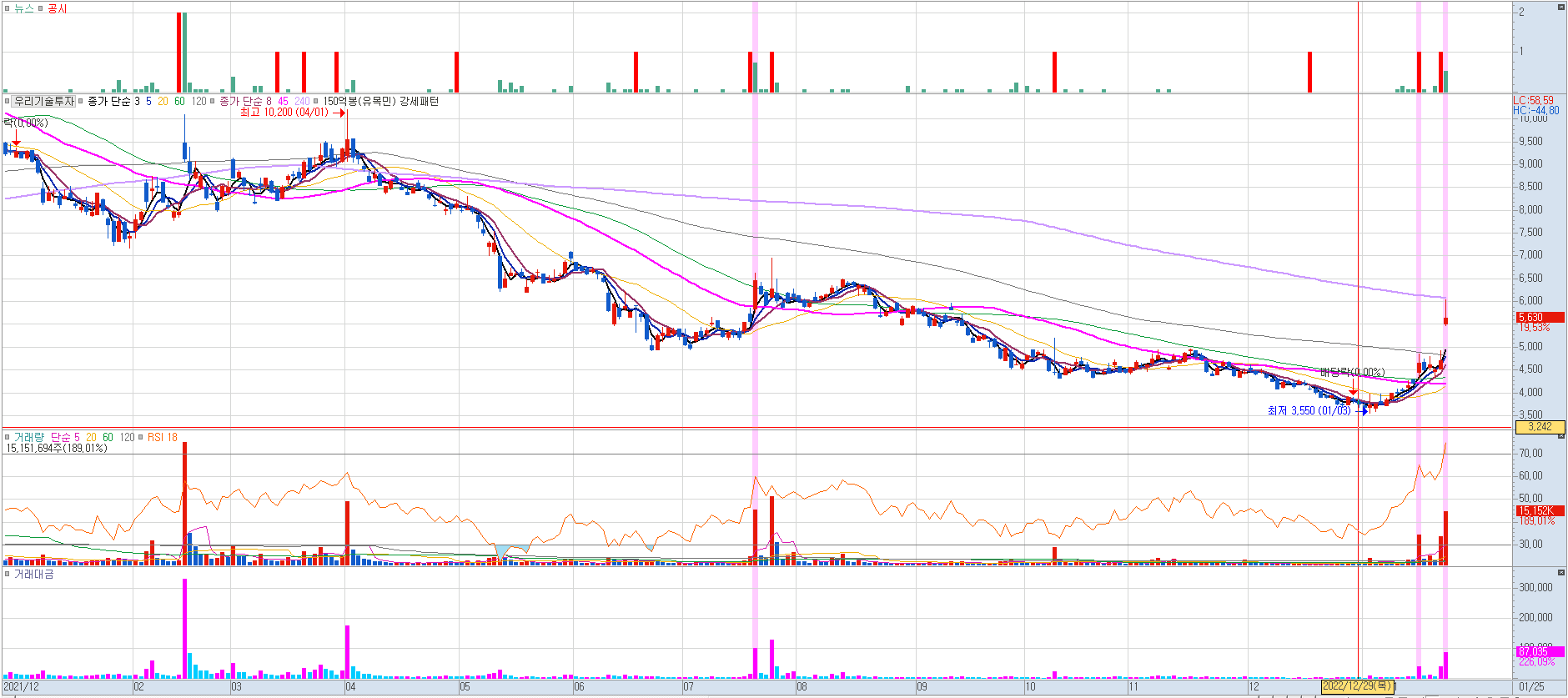Click the 150억봉(유목민) 강세패턴 indicator label
The height and width of the screenshot is (698, 1568).
[380, 101]
